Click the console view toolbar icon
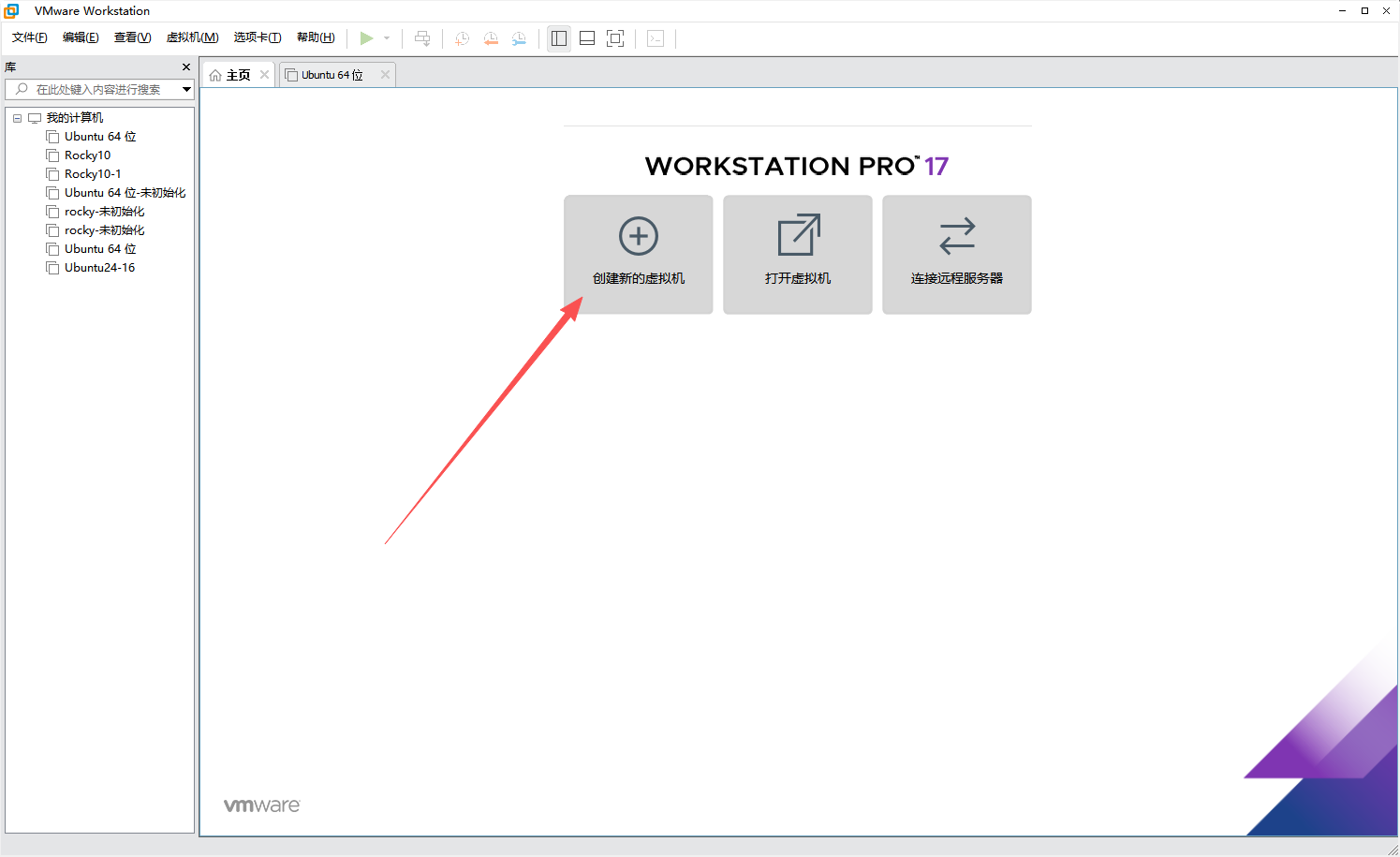 click(x=656, y=38)
